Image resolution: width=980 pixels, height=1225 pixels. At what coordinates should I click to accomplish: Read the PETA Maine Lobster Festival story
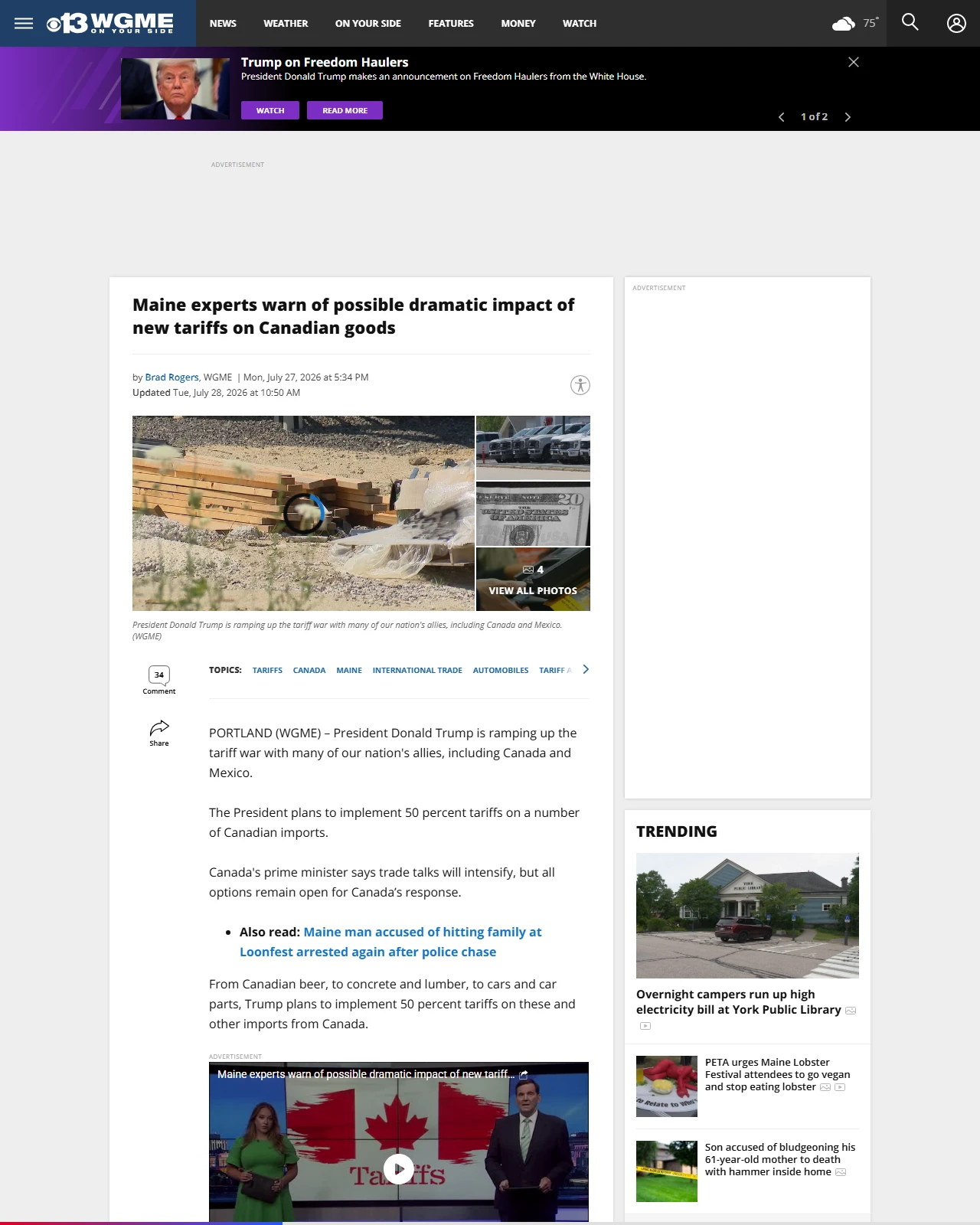(777, 1074)
